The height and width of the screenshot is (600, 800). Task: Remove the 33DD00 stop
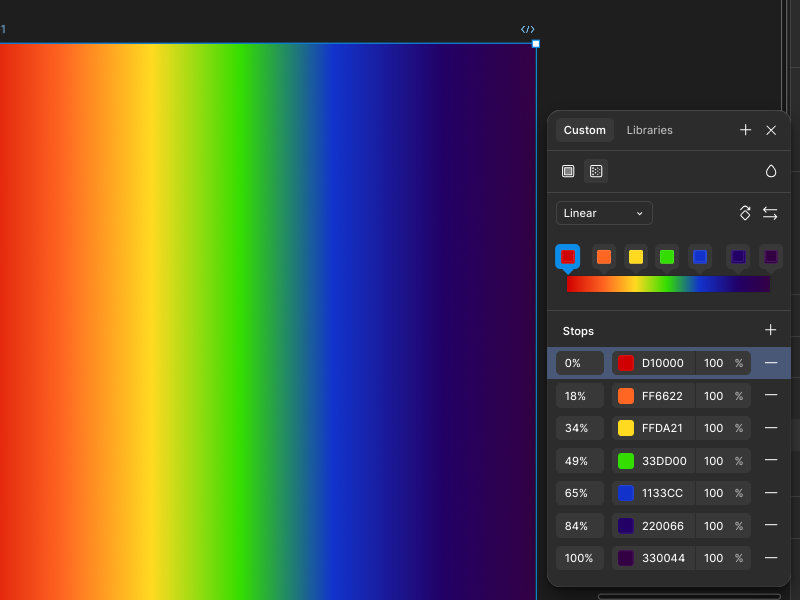coord(771,460)
